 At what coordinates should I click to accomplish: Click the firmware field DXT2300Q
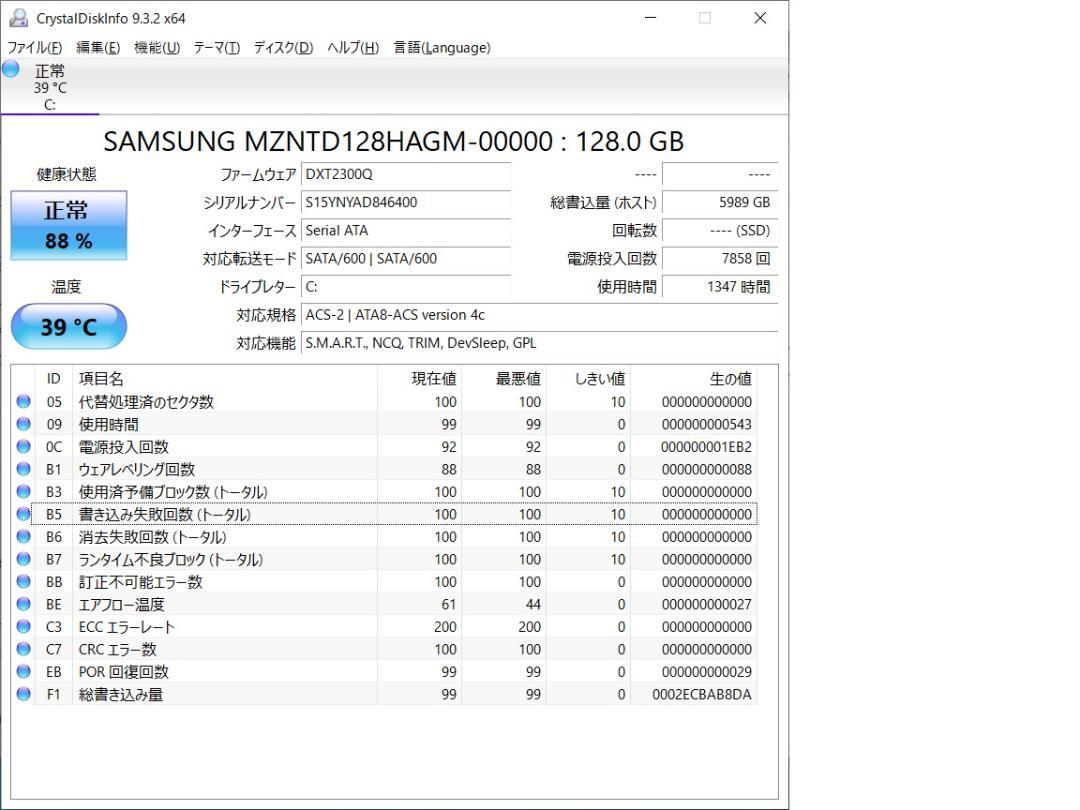406,174
